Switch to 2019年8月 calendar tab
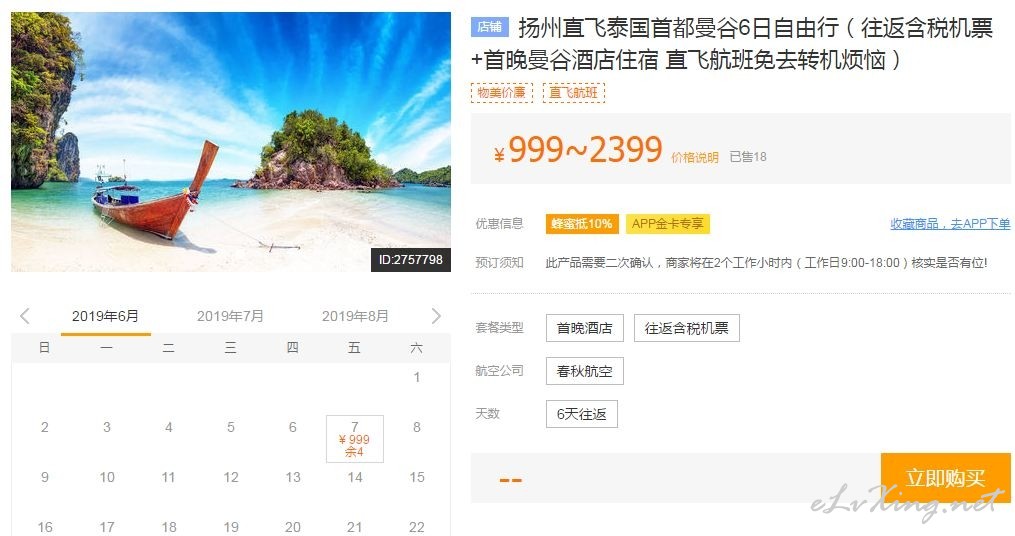 pyautogui.click(x=355, y=317)
